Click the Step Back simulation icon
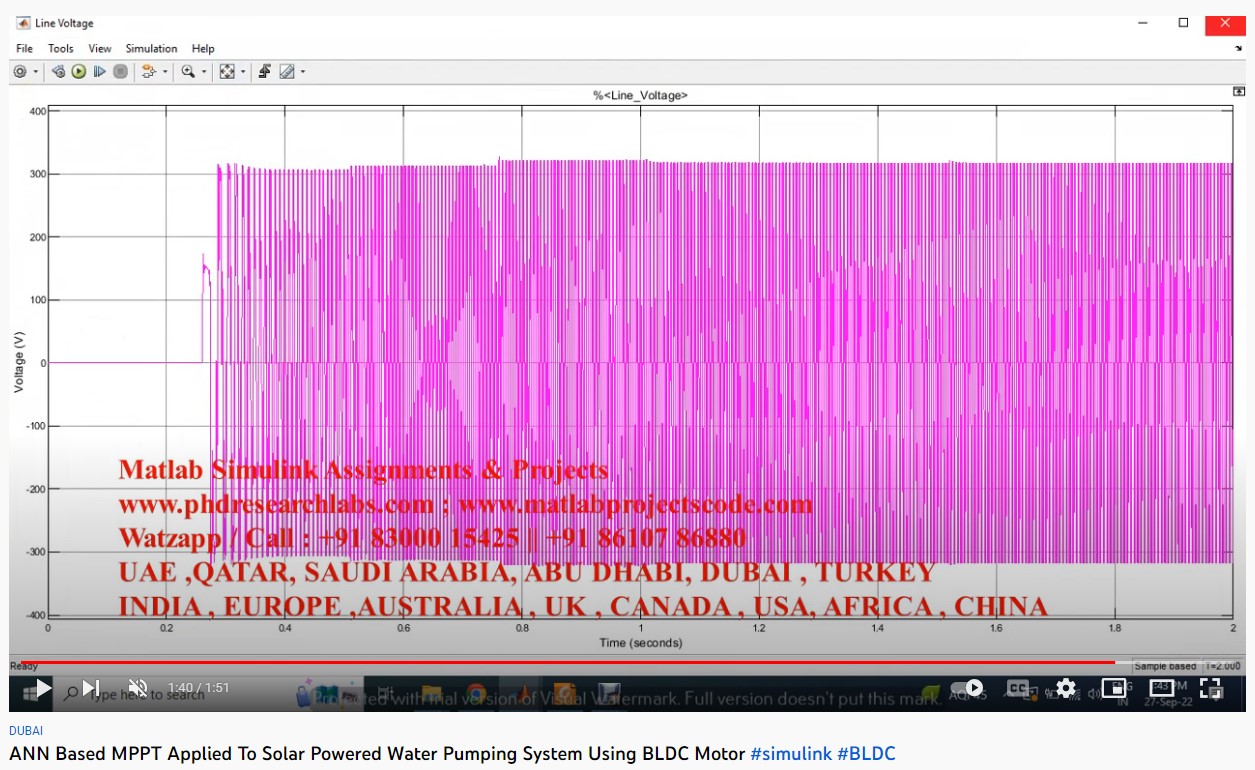 click(x=58, y=72)
